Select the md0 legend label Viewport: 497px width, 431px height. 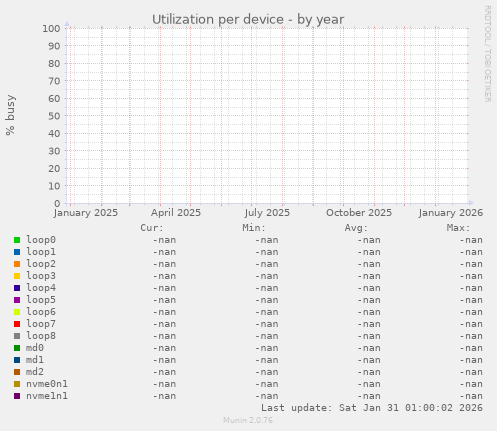coord(35,348)
